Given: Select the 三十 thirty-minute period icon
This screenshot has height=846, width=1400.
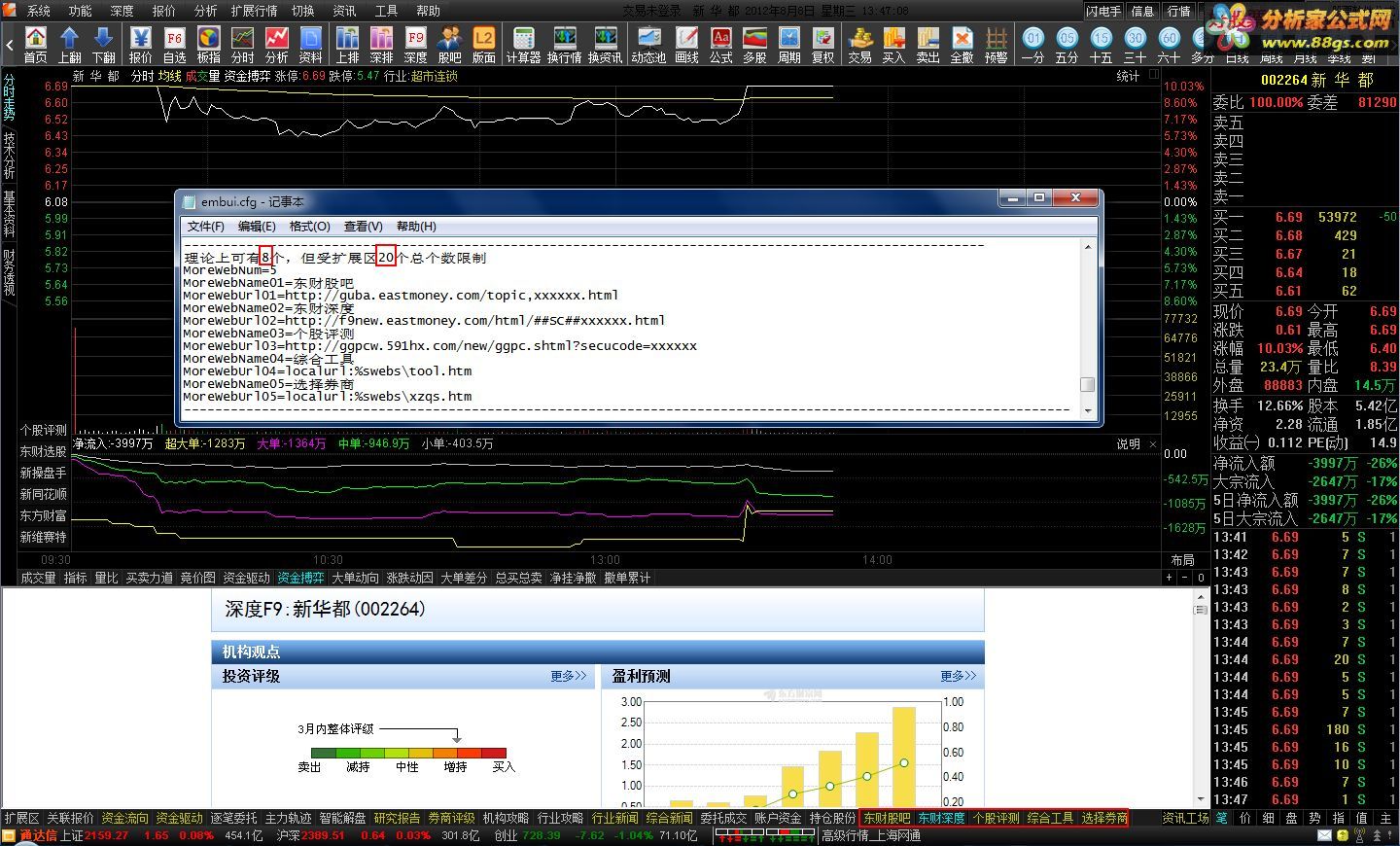Looking at the screenshot, I should click(x=1136, y=45).
